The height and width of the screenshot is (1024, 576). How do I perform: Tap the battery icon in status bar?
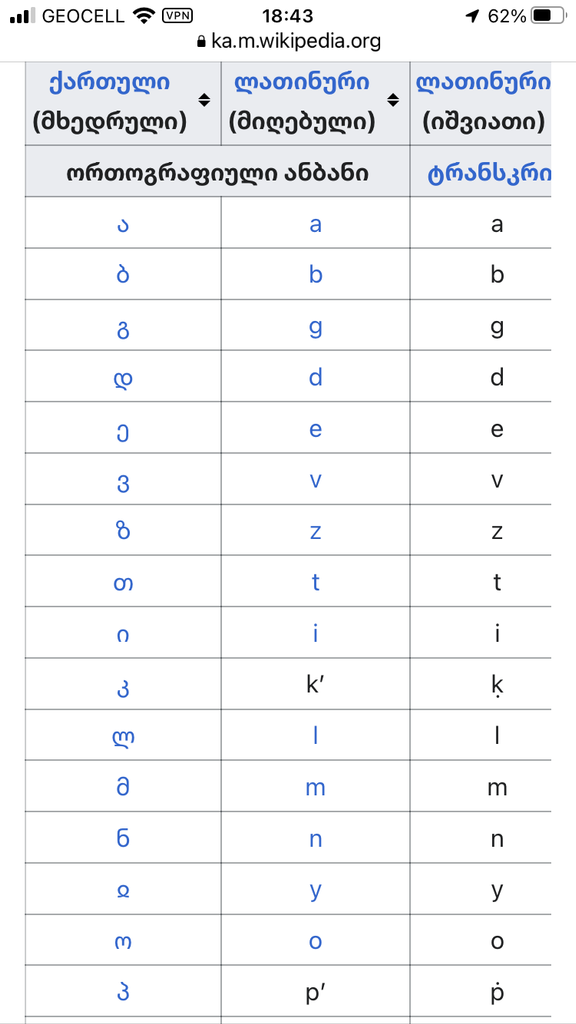(x=550, y=16)
